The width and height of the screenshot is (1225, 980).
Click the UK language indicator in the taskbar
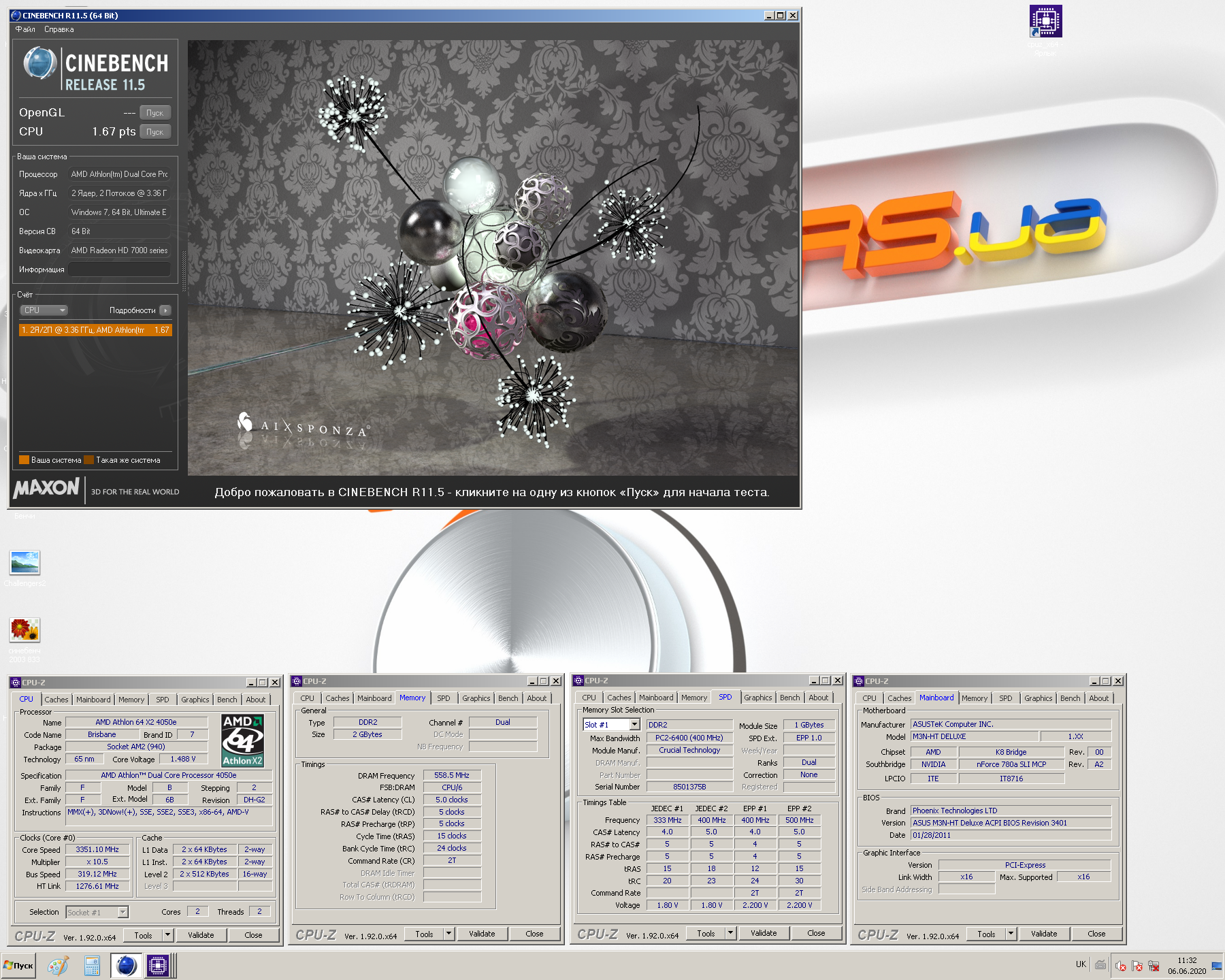(1081, 964)
